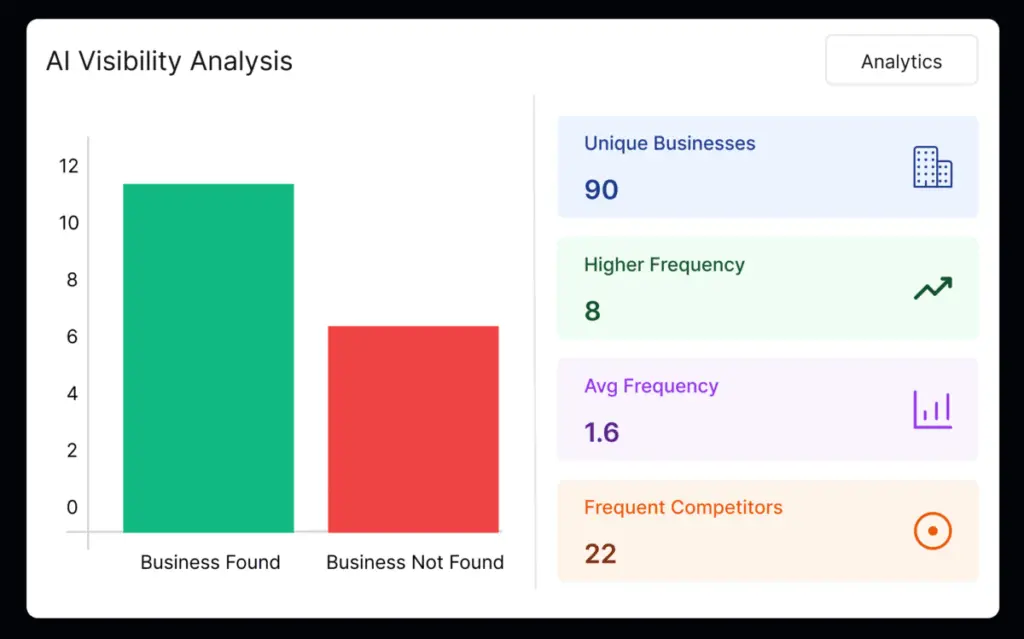Click the target icon on Frequent Competitors card
Viewport: 1024px width, 639px height.
932,531
